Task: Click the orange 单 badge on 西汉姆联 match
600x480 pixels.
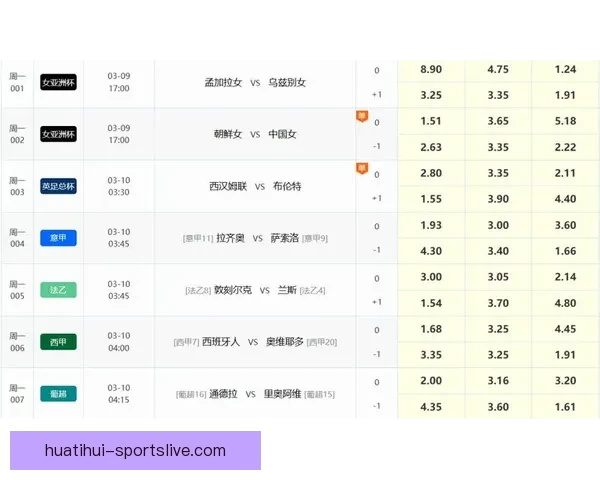Action: point(362,168)
